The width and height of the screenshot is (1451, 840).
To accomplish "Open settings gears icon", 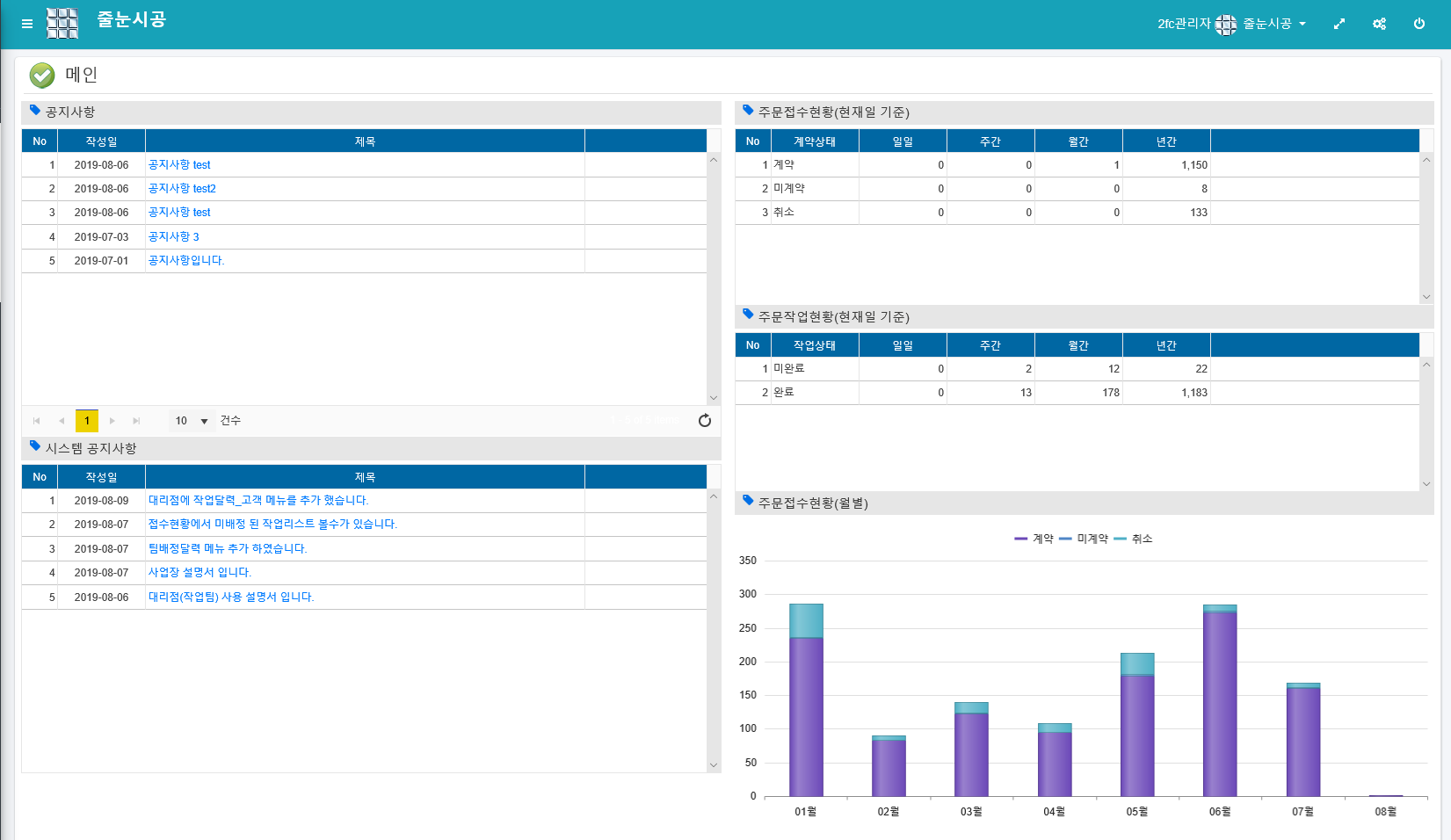I will (x=1379, y=24).
